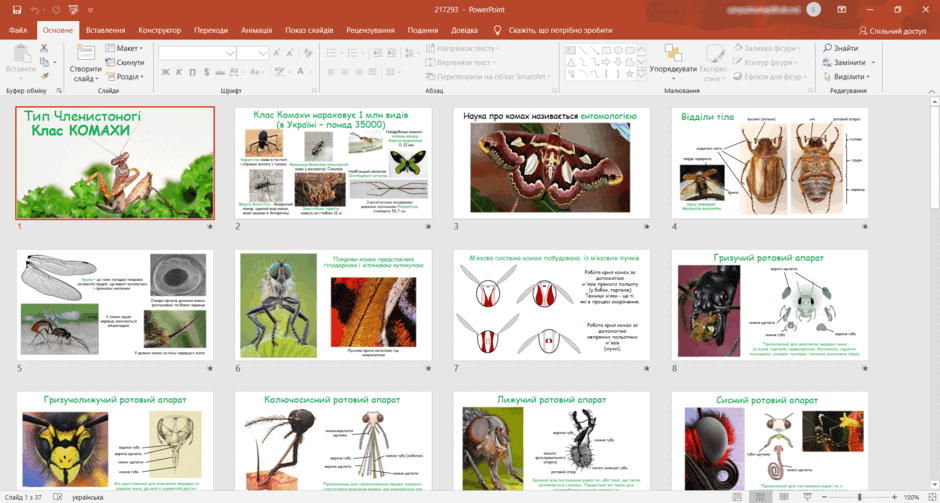
Task: Click the Скинути reset button
Action: [x=125, y=62]
